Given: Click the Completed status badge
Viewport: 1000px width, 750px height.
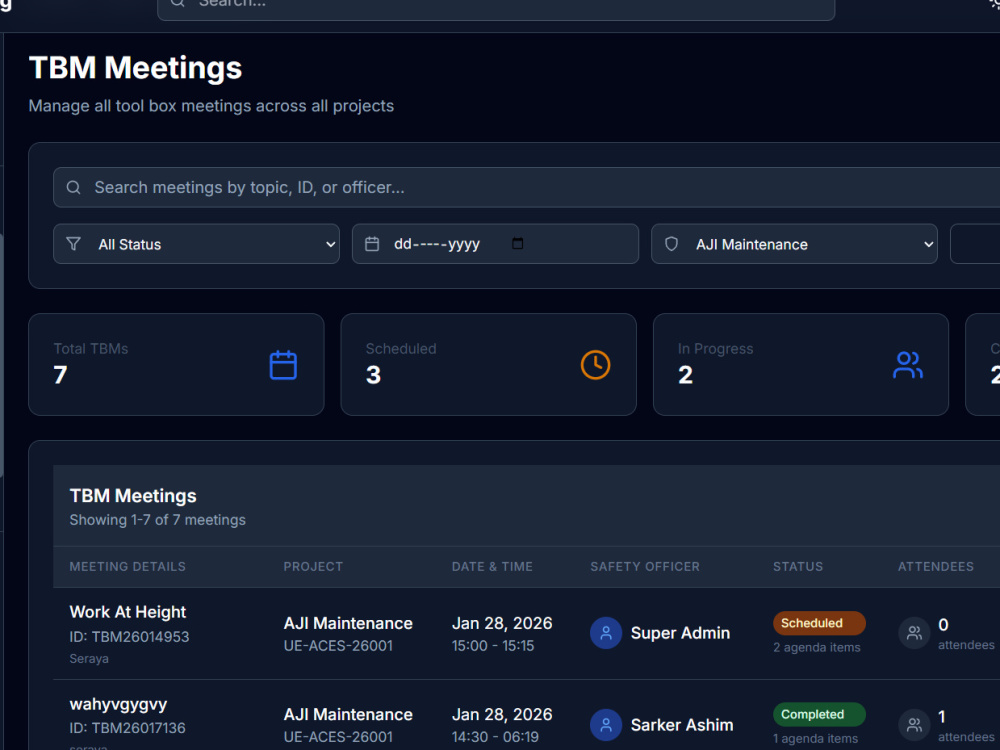Looking at the screenshot, I should (x=819, y=714).
